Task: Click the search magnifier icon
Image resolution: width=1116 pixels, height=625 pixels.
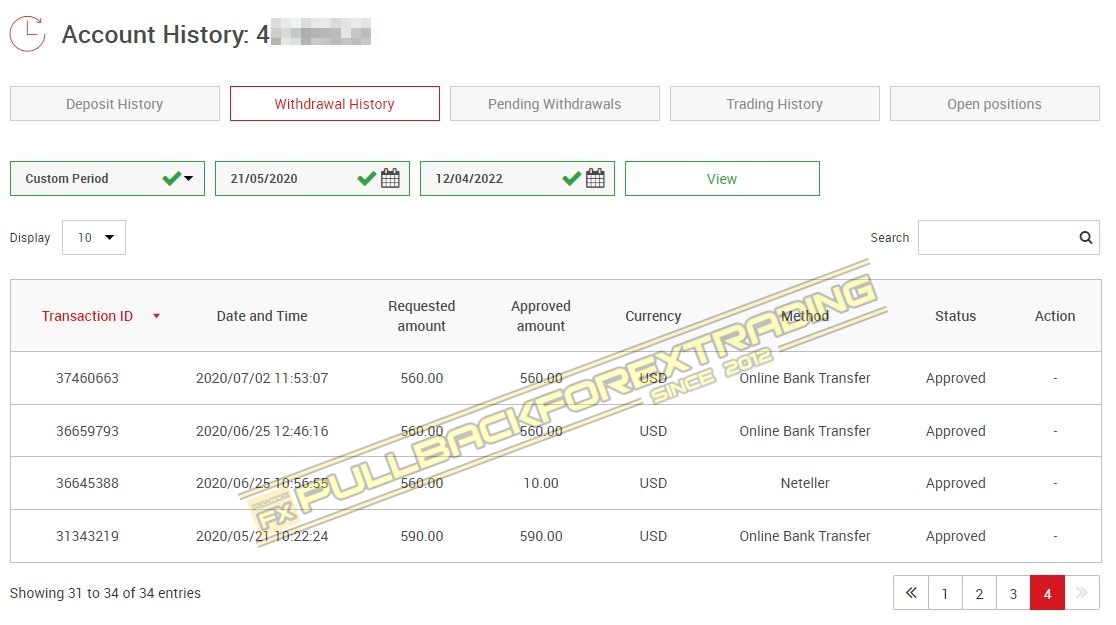Action: (1085, 238)
